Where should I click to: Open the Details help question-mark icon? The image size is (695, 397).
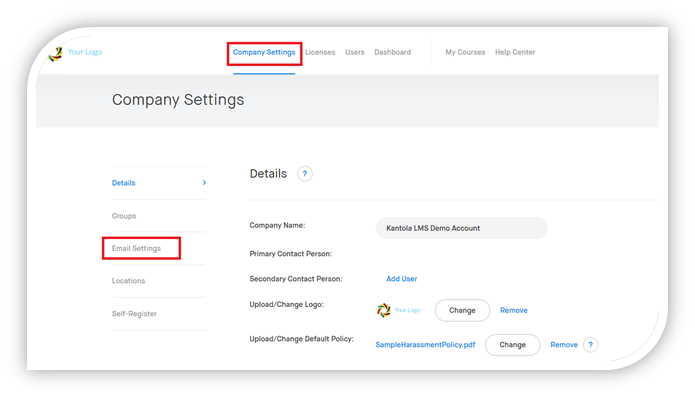click(x=305, y=174)
